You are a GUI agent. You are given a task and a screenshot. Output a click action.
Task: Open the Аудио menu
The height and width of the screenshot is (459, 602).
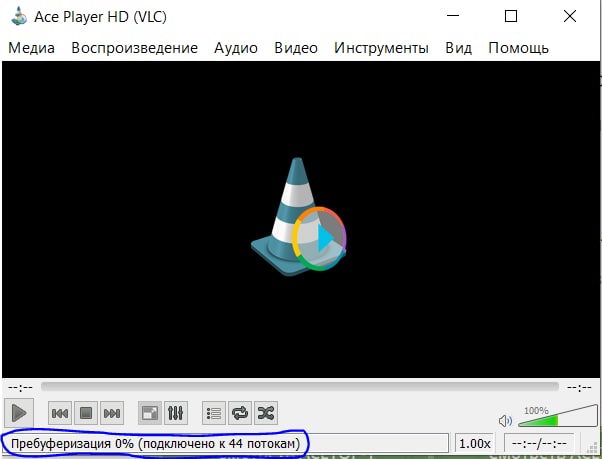236,48
